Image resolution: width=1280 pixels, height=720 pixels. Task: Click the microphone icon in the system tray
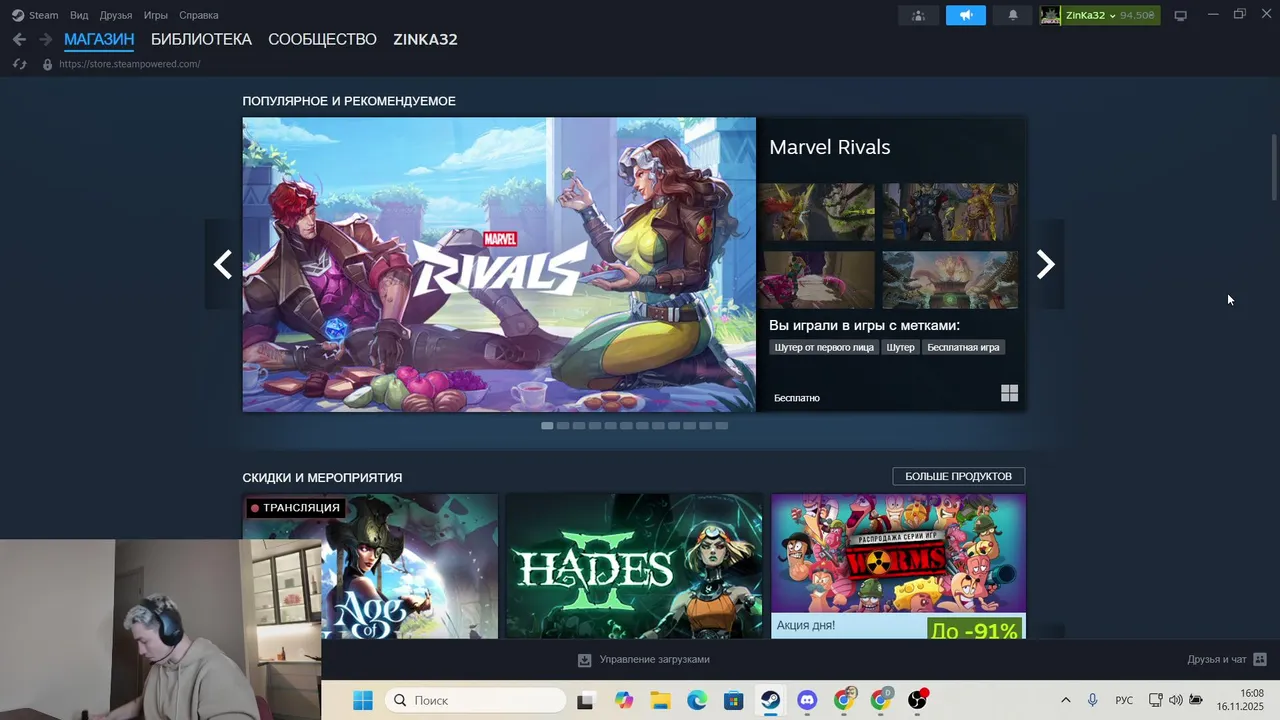pos(1092,700)
